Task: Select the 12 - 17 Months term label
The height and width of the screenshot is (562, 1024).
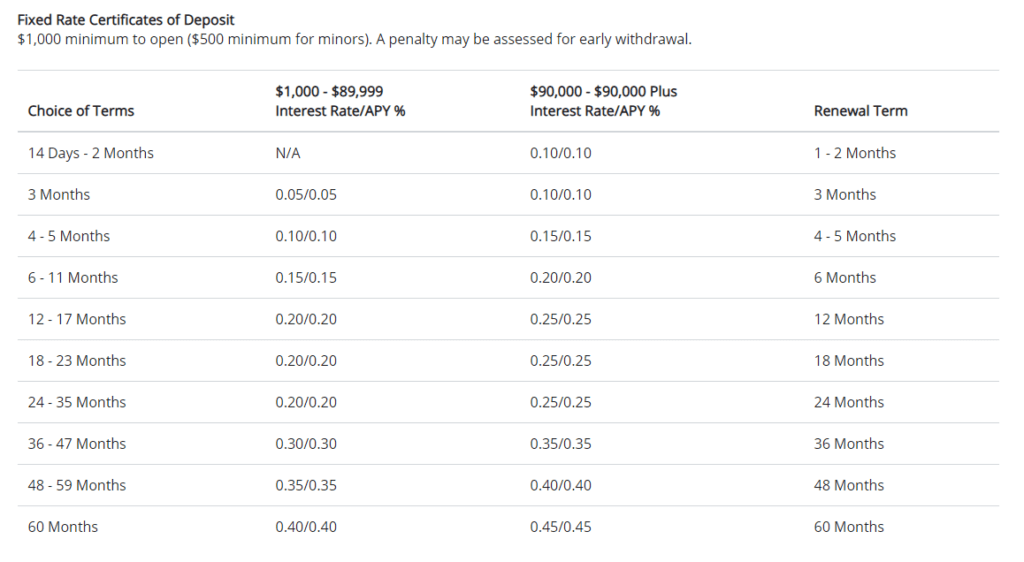Action: [x=76, y=319]
